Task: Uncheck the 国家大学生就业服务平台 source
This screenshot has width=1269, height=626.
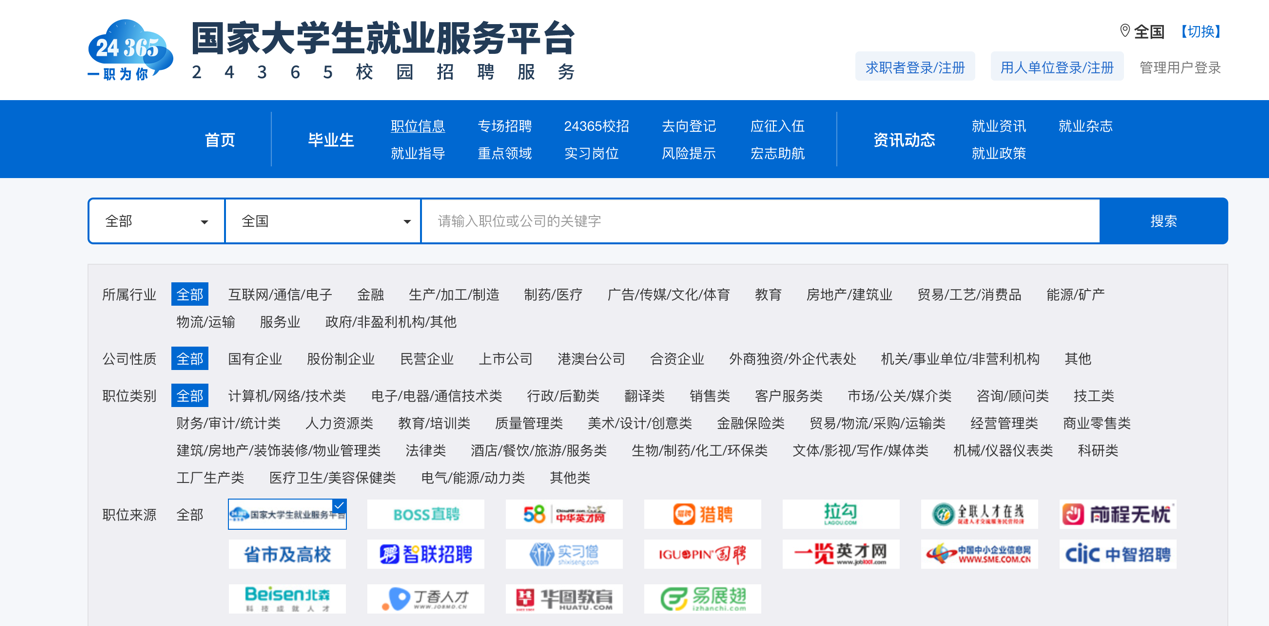Action: 287,514
